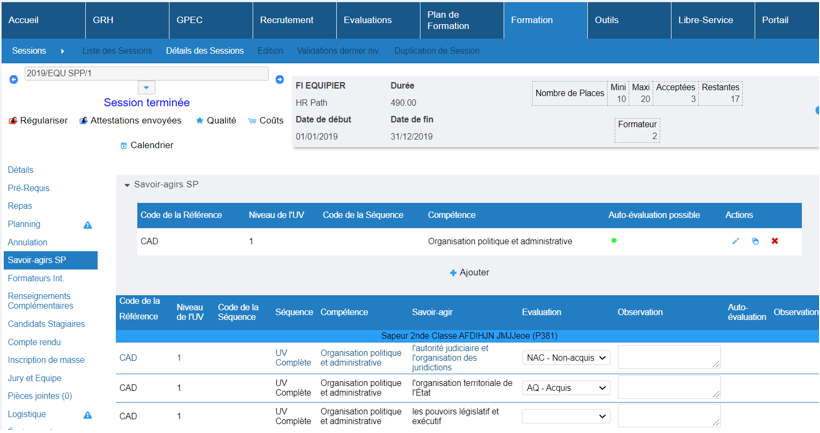Click Régulariser action
Image resolution: width=820 pixels, height=433 pixels.
point(38,121)
